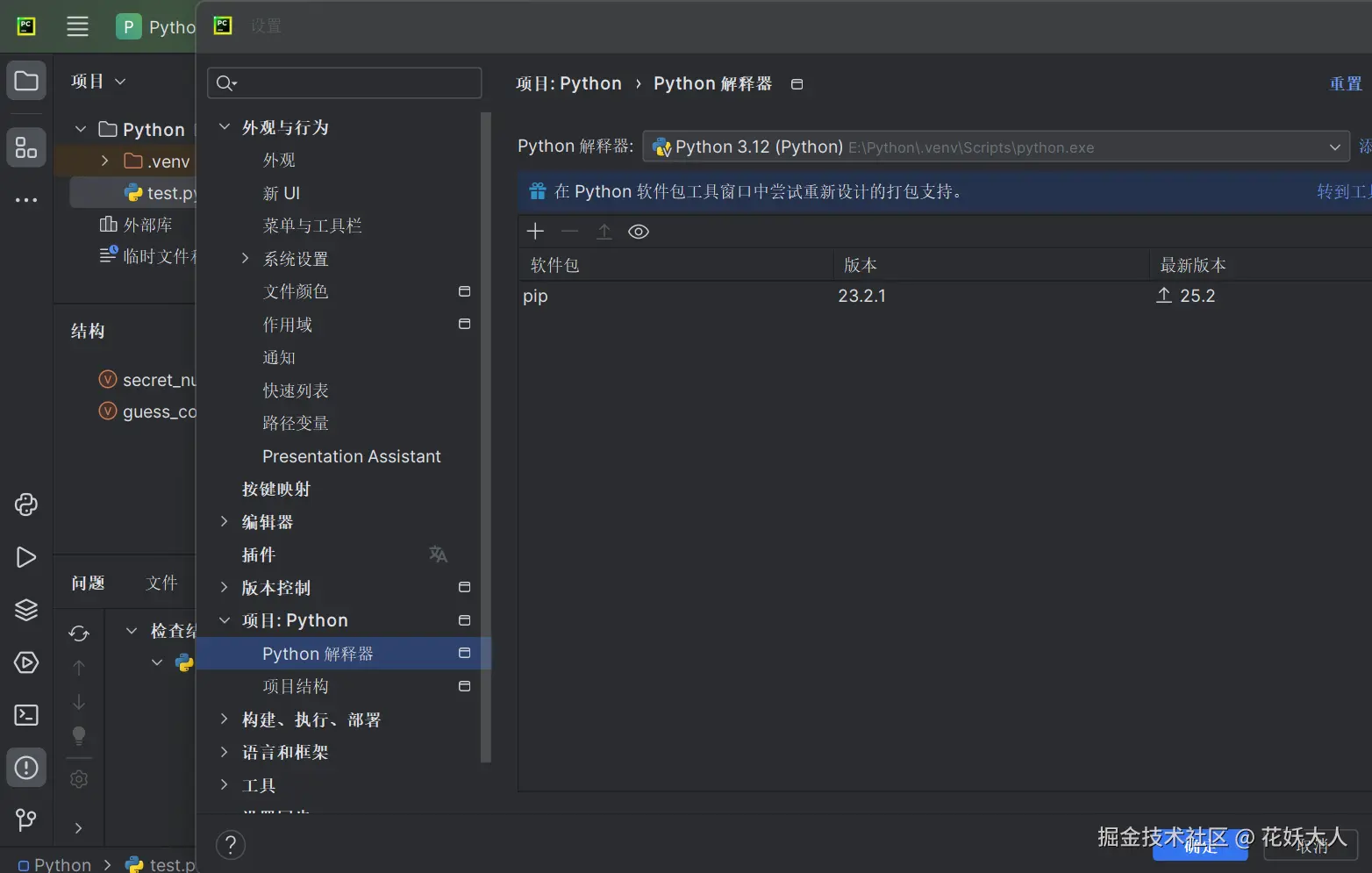Viewport: 1372px width, 873px height.
Task: Click the up arrow in Problems panel
Action: click(x=79, y=668)
